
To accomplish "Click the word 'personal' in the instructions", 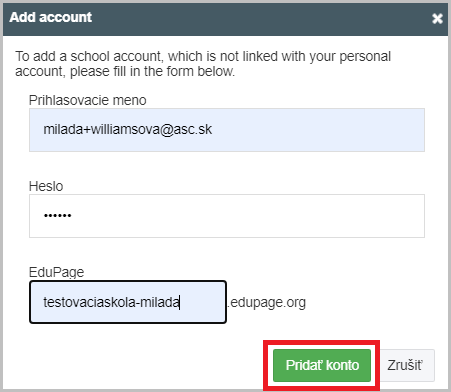I will [365, 57].
